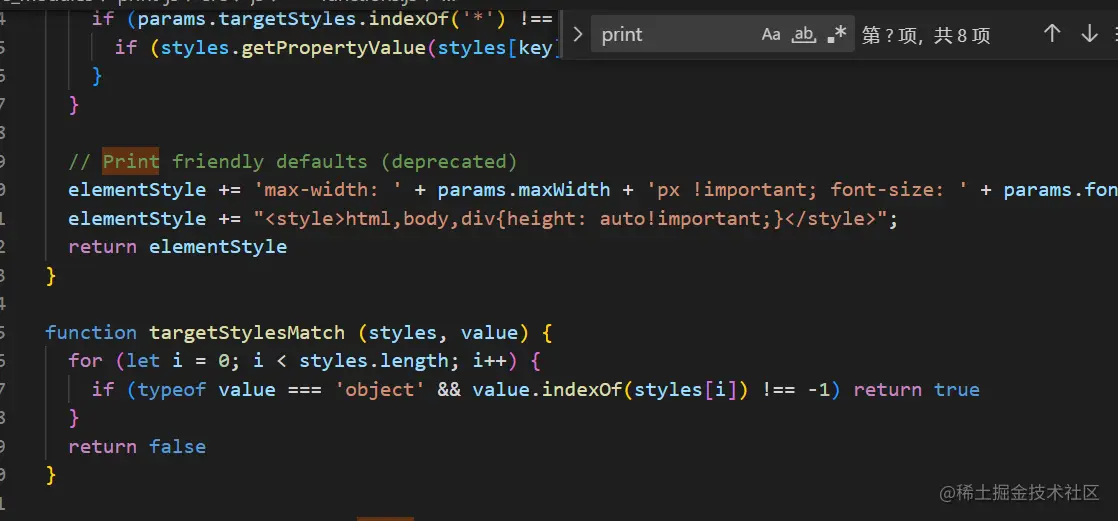Image resolution: width=1118 pixels, height=521 pixels.
Task: Jump to the next match with the down arrow
Action: coord(1089,33)
